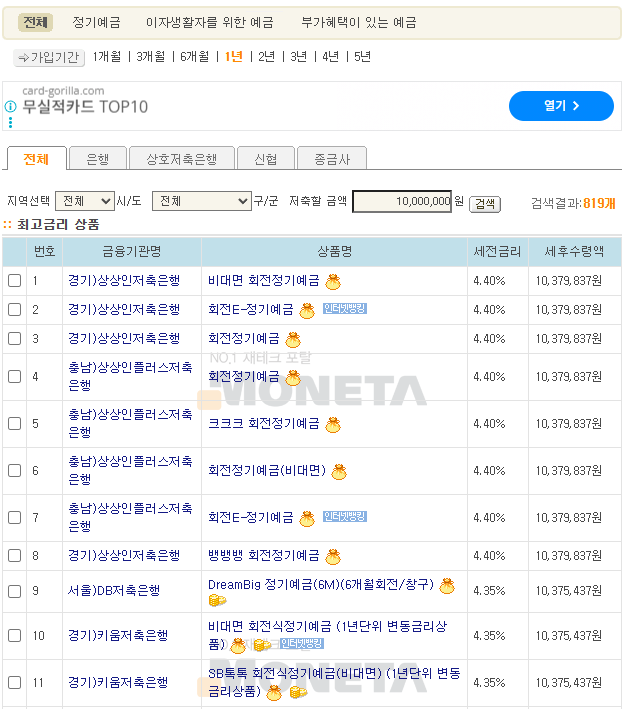Select the 정기예금 category menu
The width and height of the screenshot is (625, 709).
pos(97,22)
